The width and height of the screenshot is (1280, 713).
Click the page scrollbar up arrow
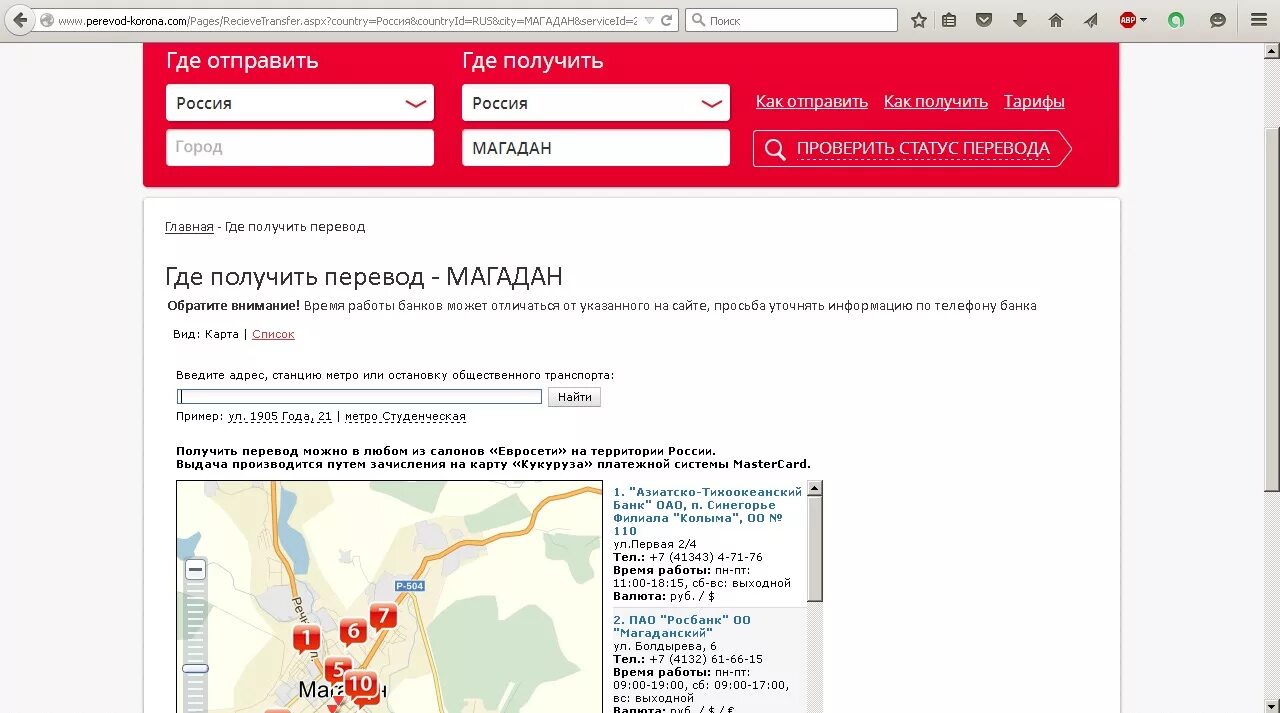[1272, 49]
